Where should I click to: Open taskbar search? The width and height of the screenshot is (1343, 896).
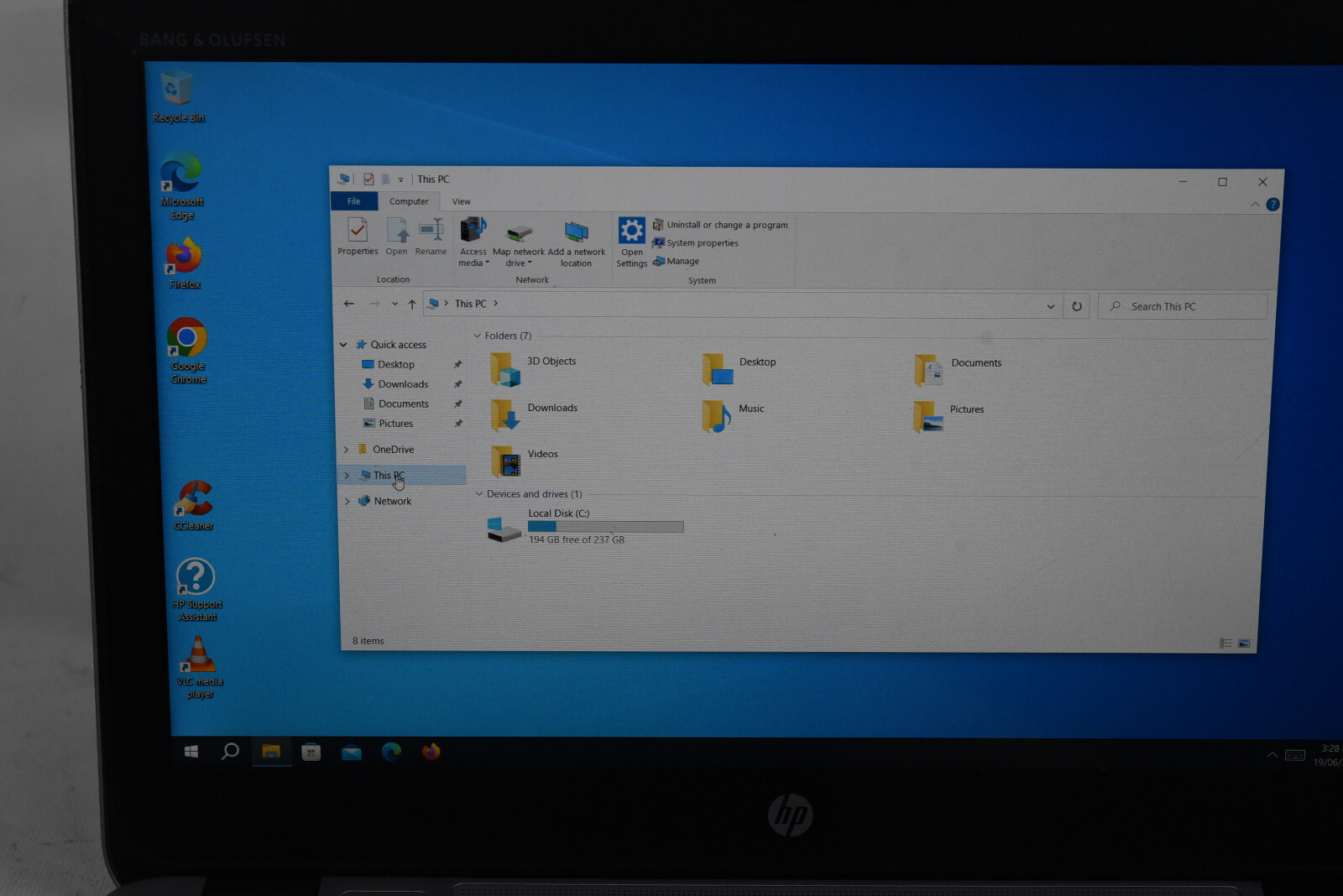230,751
